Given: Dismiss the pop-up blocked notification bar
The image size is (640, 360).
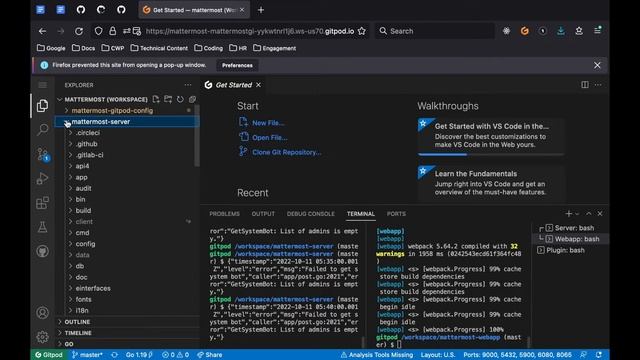Looking at the screenshot, I should point(597,65).
